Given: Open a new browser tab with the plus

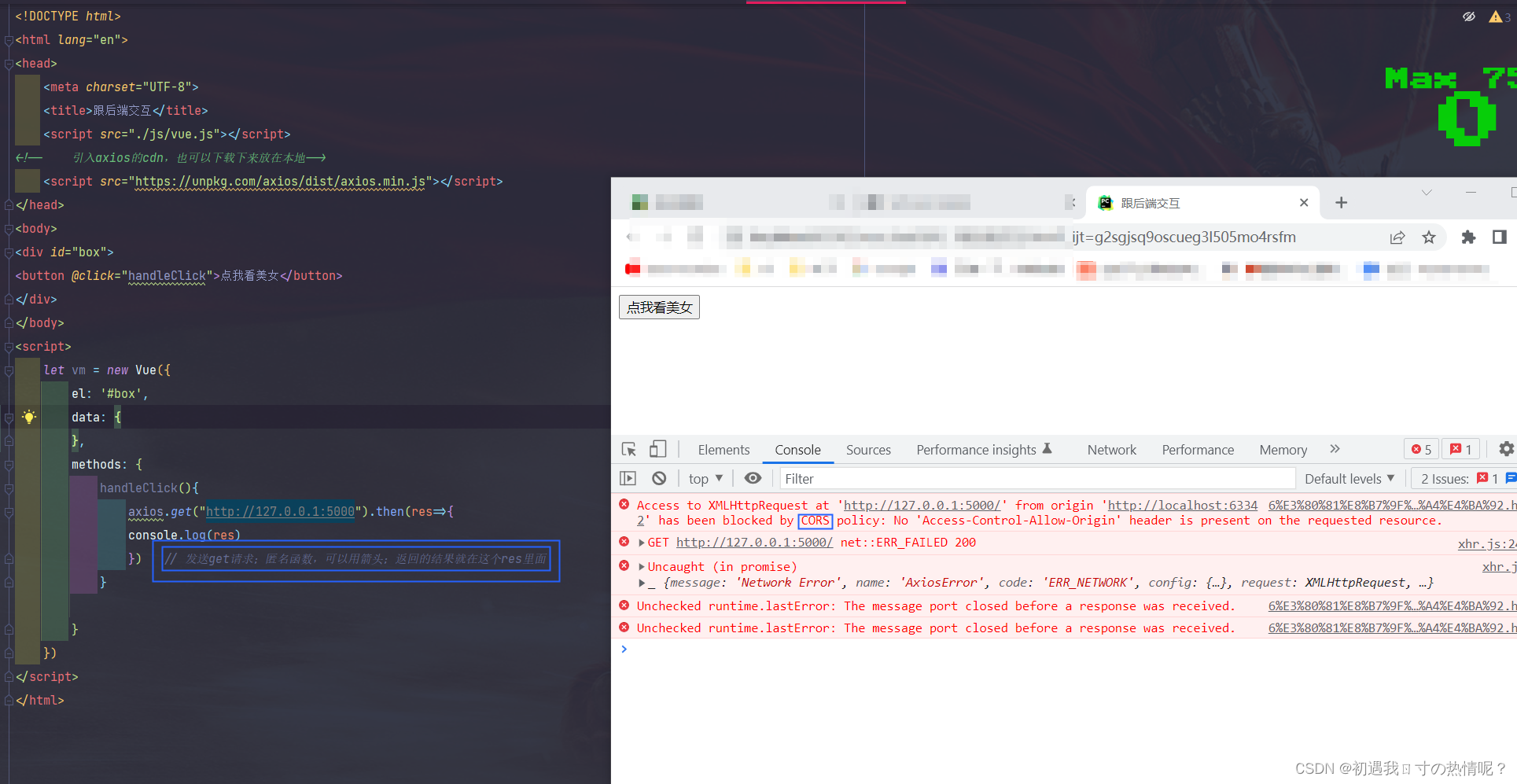Looking at the screenshot, I should [1342, 203].
